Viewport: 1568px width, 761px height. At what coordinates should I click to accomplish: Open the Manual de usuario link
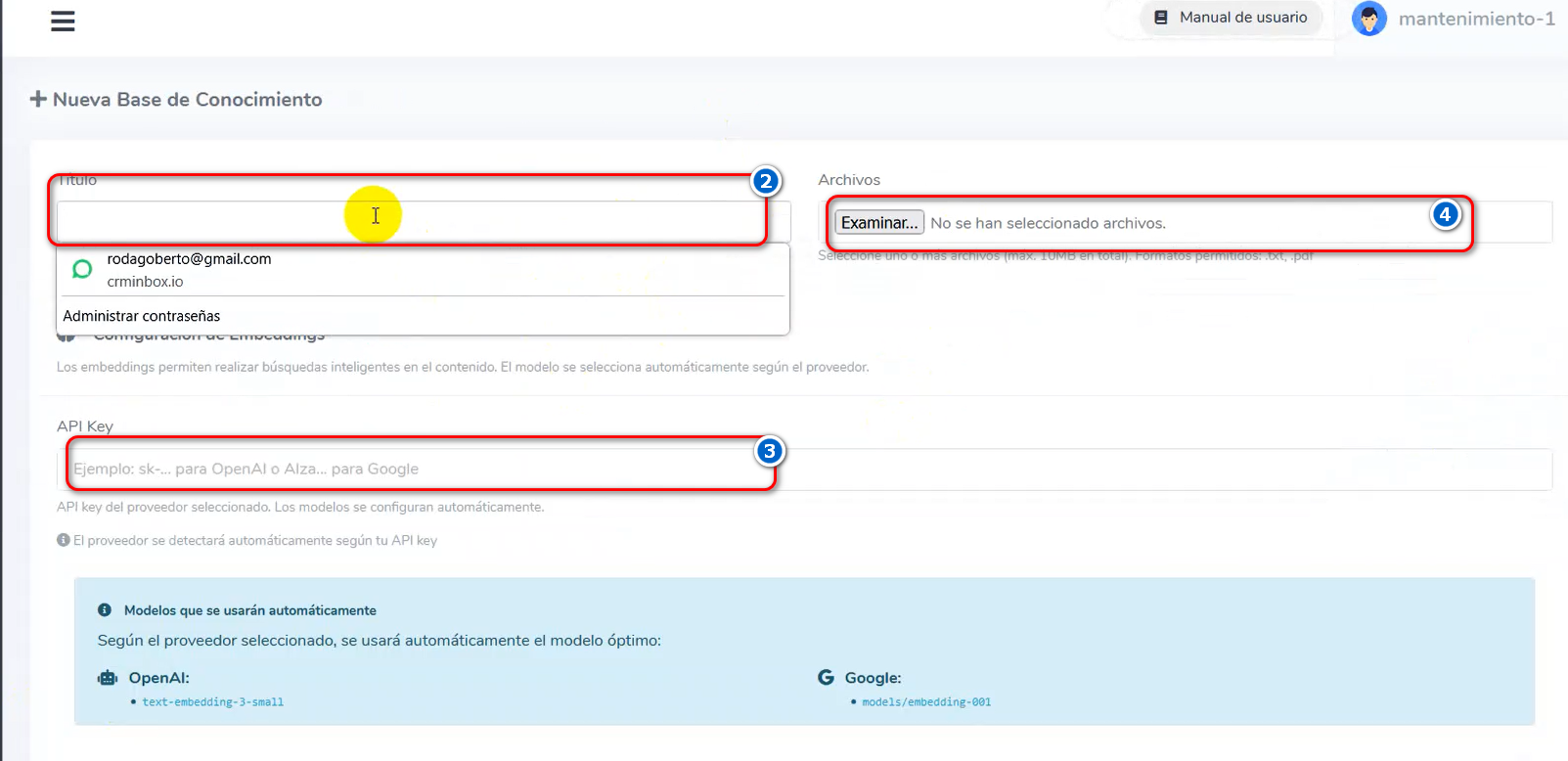[x=1242, y=18]
